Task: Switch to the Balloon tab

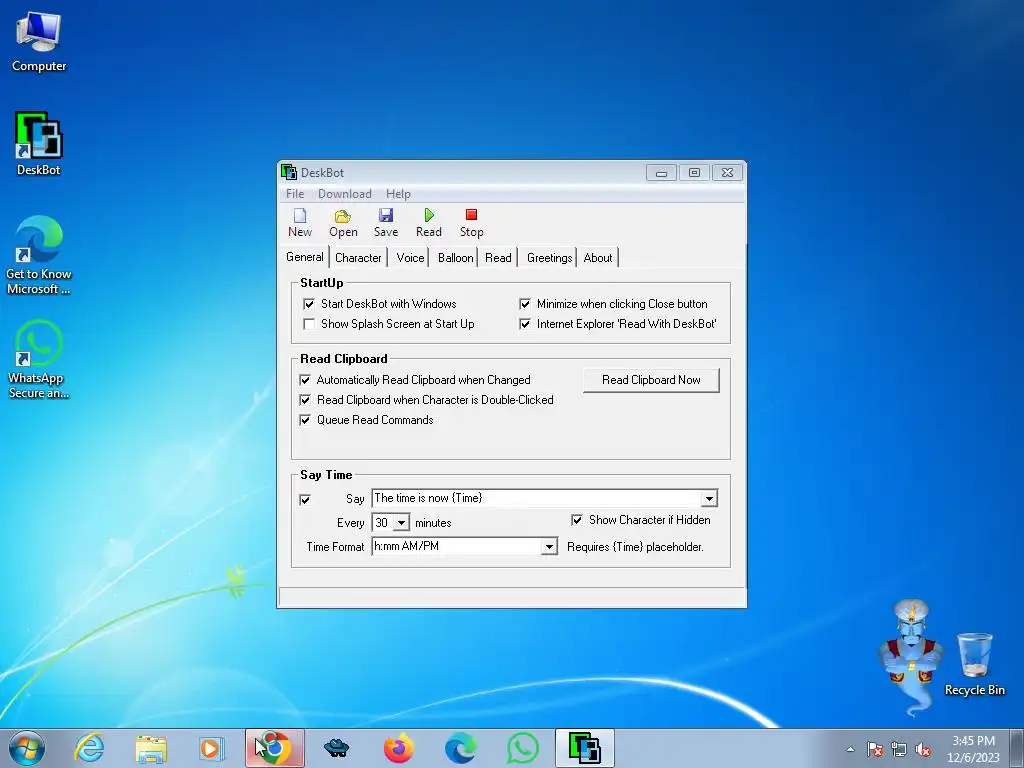Action: click(455, 258)
